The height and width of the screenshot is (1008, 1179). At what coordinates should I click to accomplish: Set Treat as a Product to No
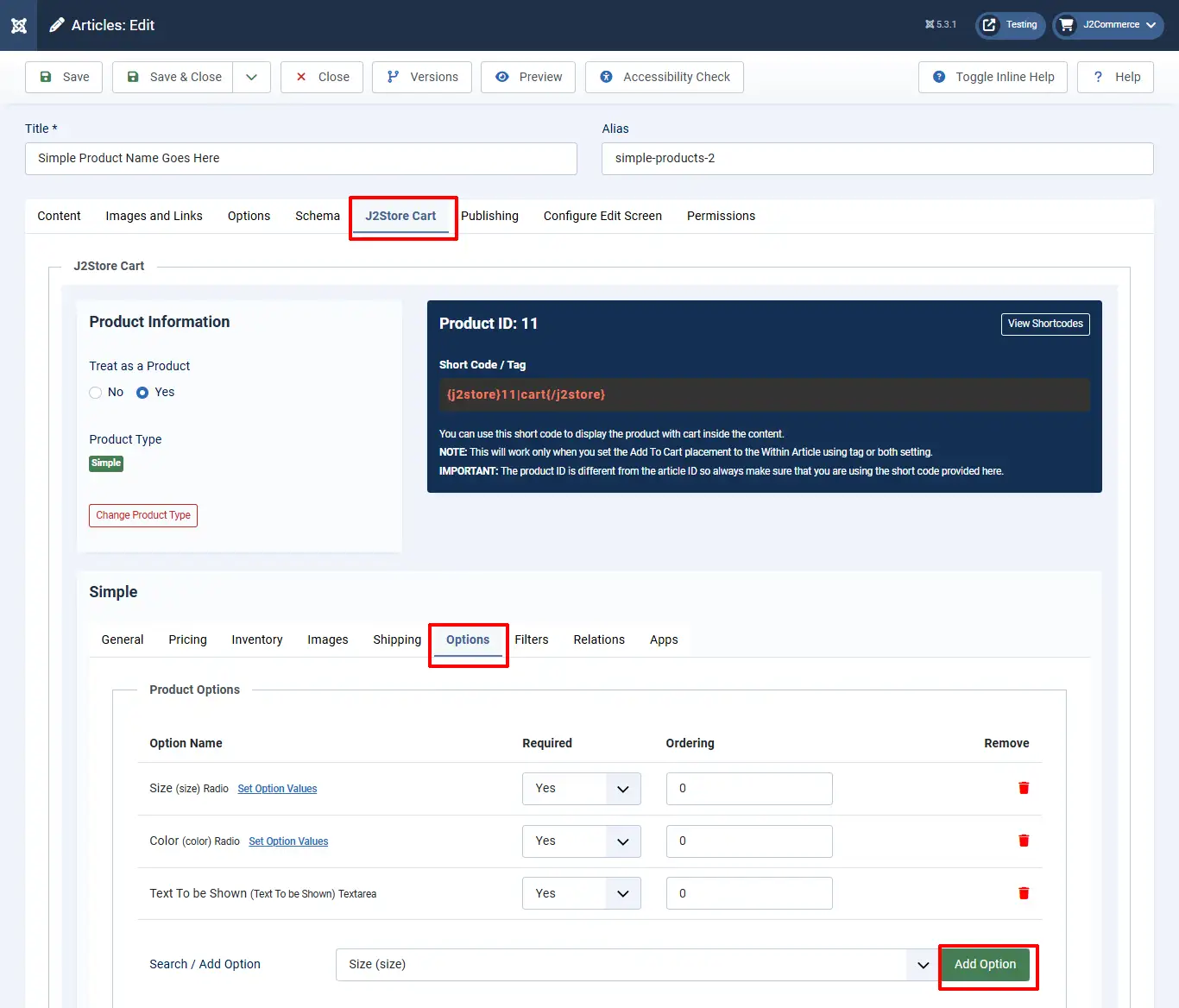pyautogui.click(x=96, y=393)
